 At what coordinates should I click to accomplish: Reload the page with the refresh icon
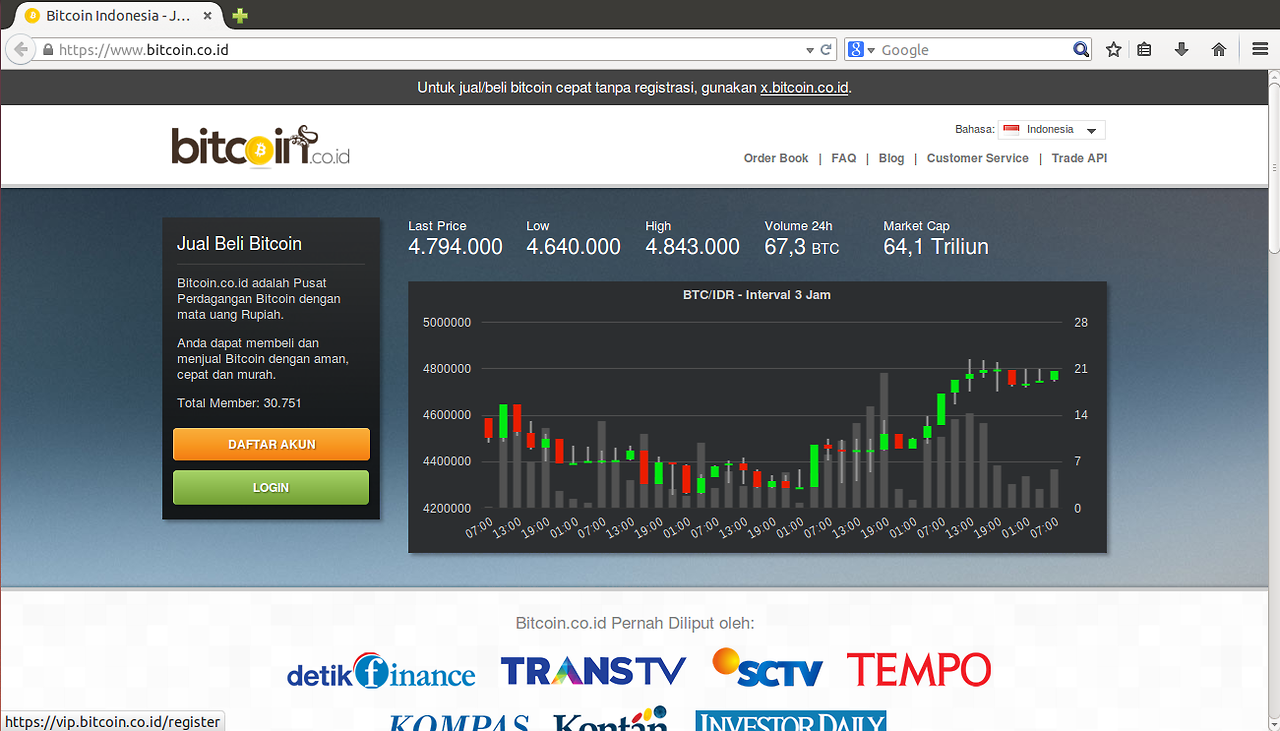[x=826, y=50]
